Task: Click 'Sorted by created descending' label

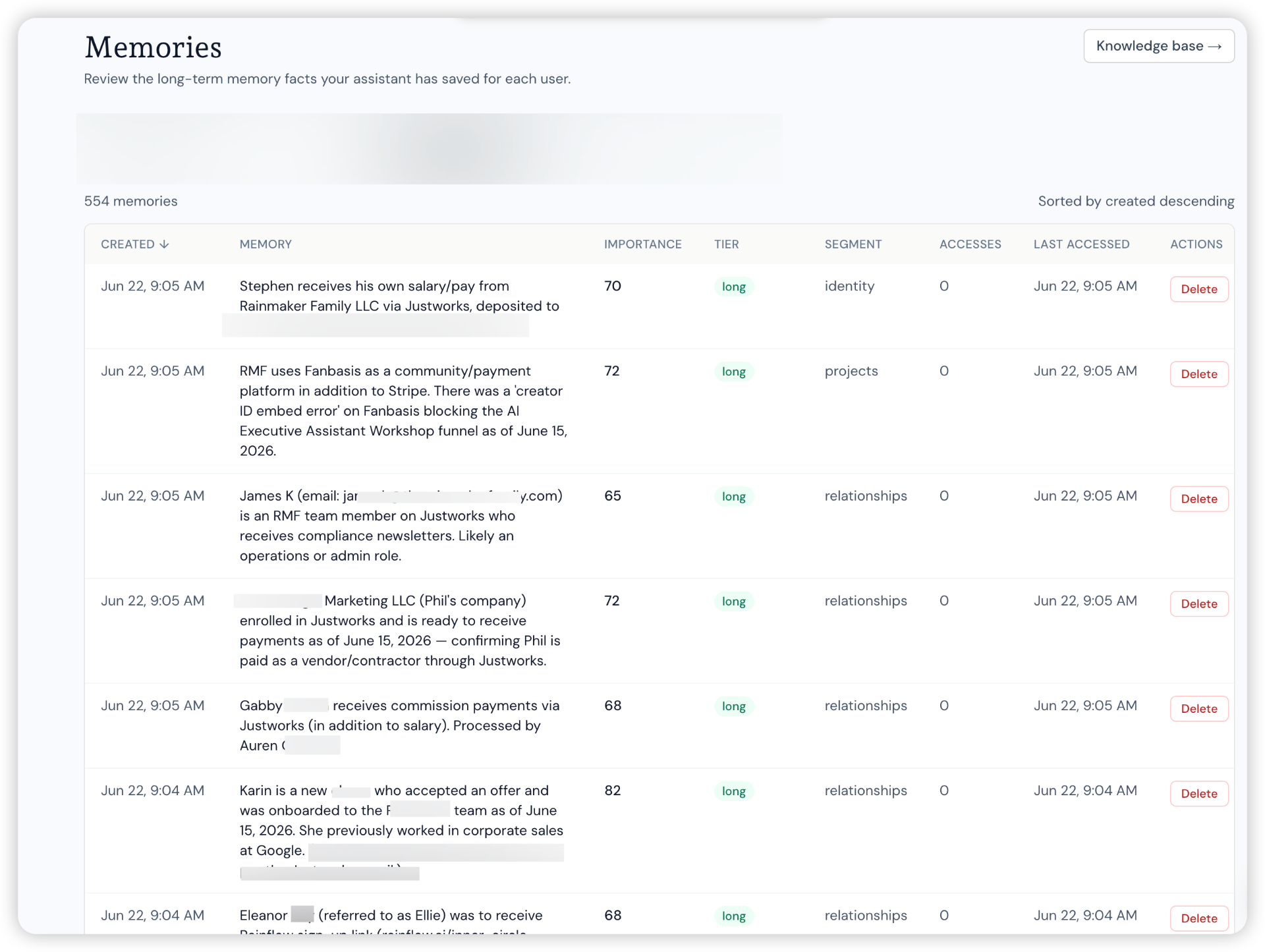Action: pyautogui.click(x=1136, y=201)
